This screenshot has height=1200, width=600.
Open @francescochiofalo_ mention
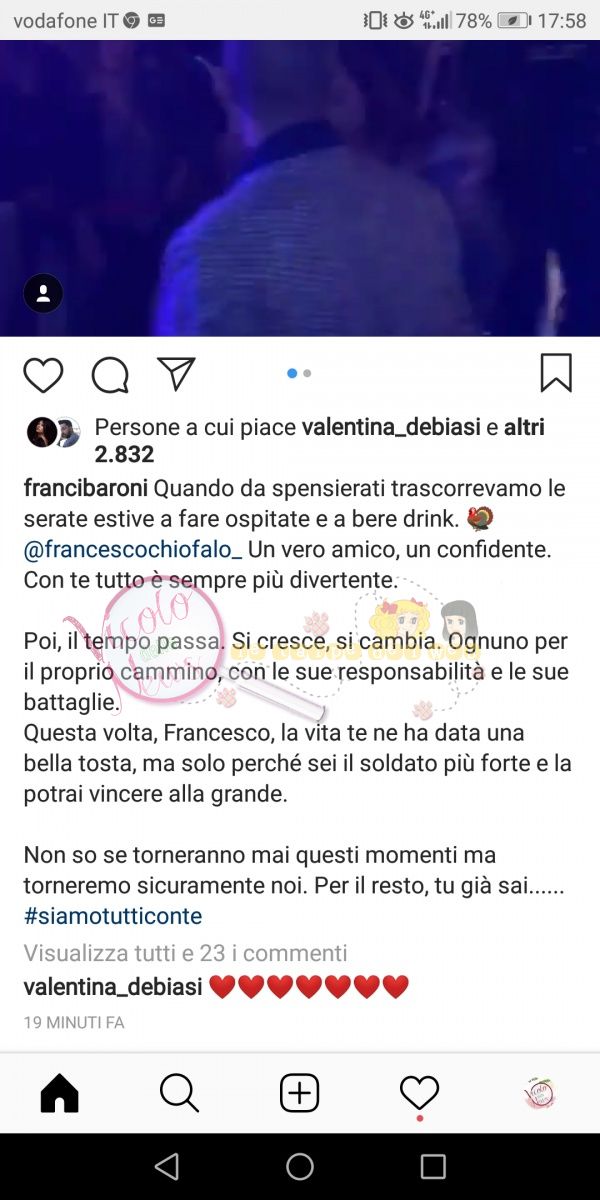(x=133, y=550)
